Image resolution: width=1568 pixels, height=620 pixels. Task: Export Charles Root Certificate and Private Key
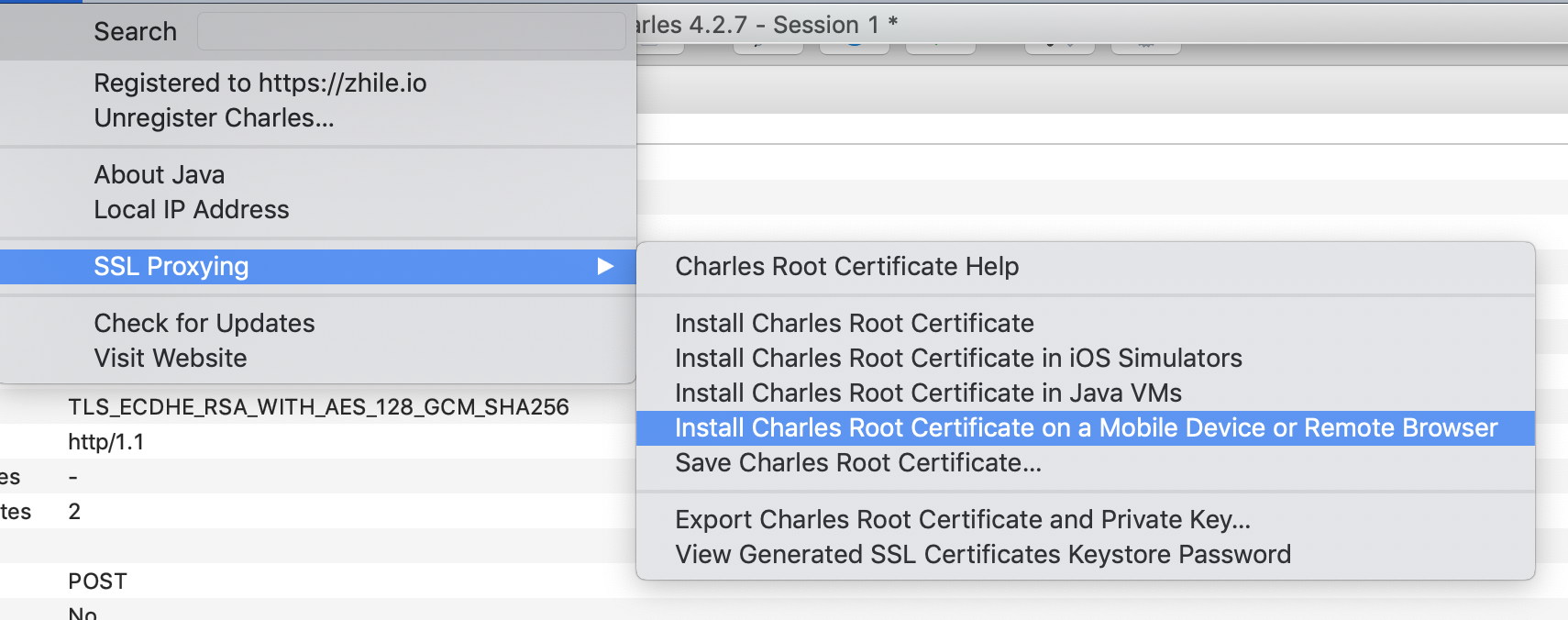(962, 520)
